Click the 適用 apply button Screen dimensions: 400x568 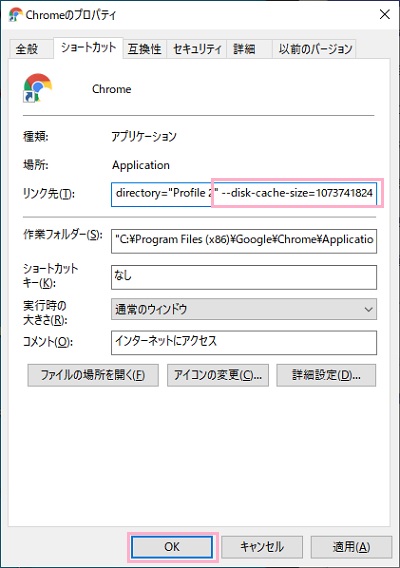(x=351, y=547)
